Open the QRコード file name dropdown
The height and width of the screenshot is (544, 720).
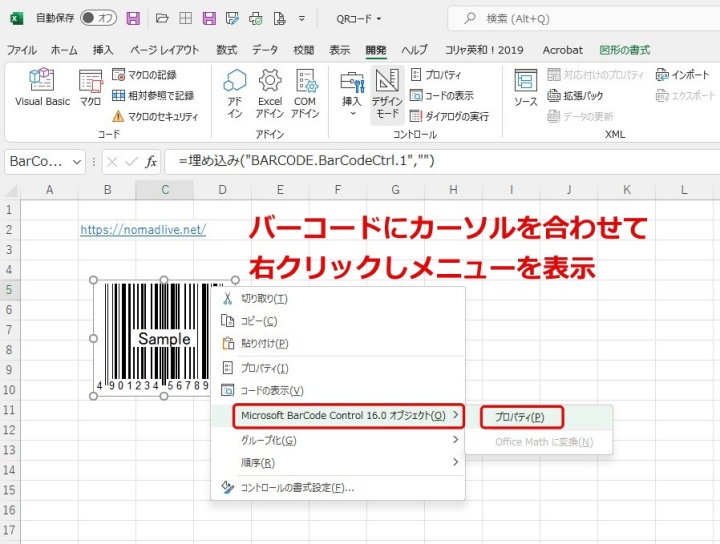point(359,19)
